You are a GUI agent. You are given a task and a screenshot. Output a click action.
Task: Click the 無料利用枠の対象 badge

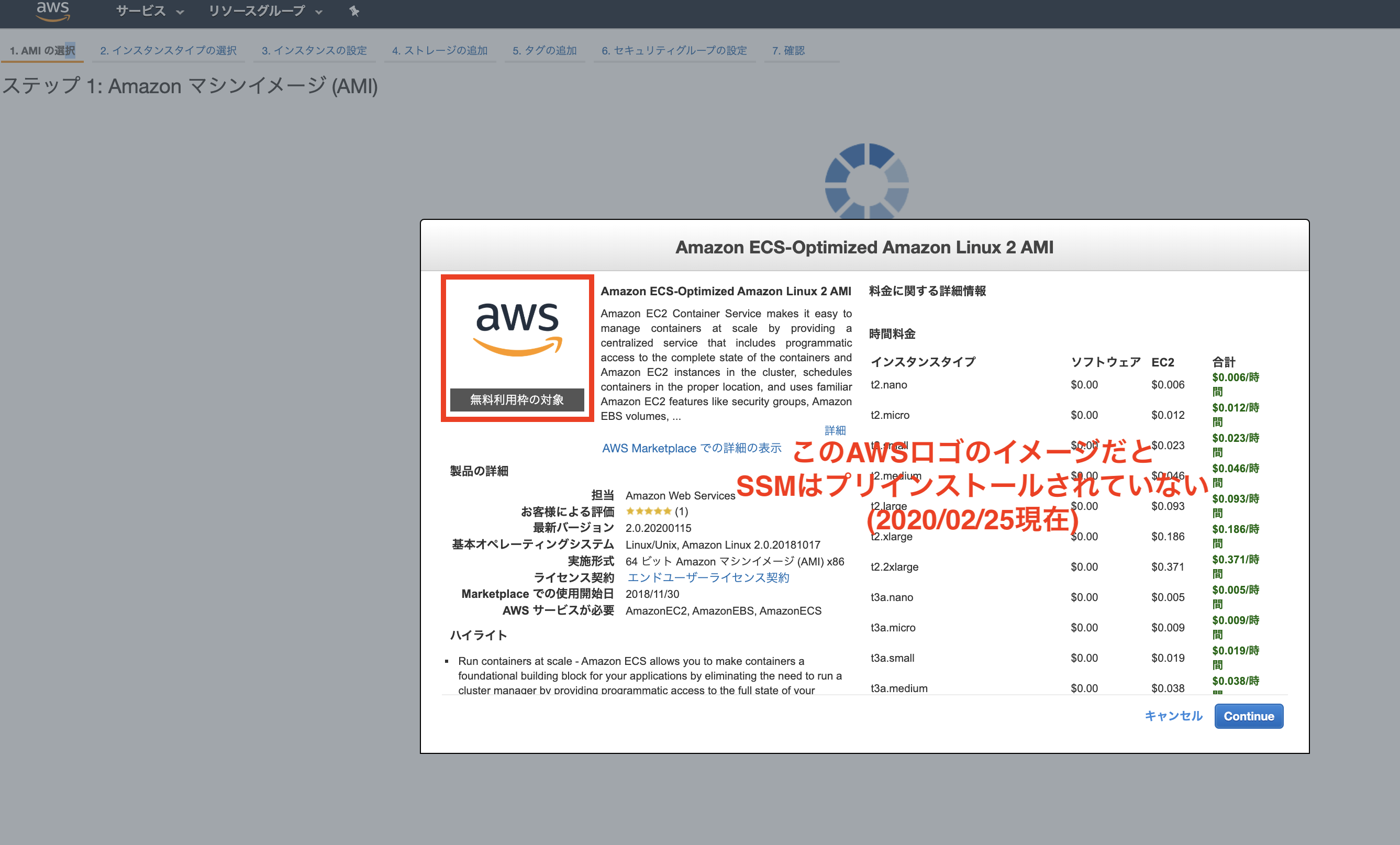pyautogui.click(x=517, y=399)
